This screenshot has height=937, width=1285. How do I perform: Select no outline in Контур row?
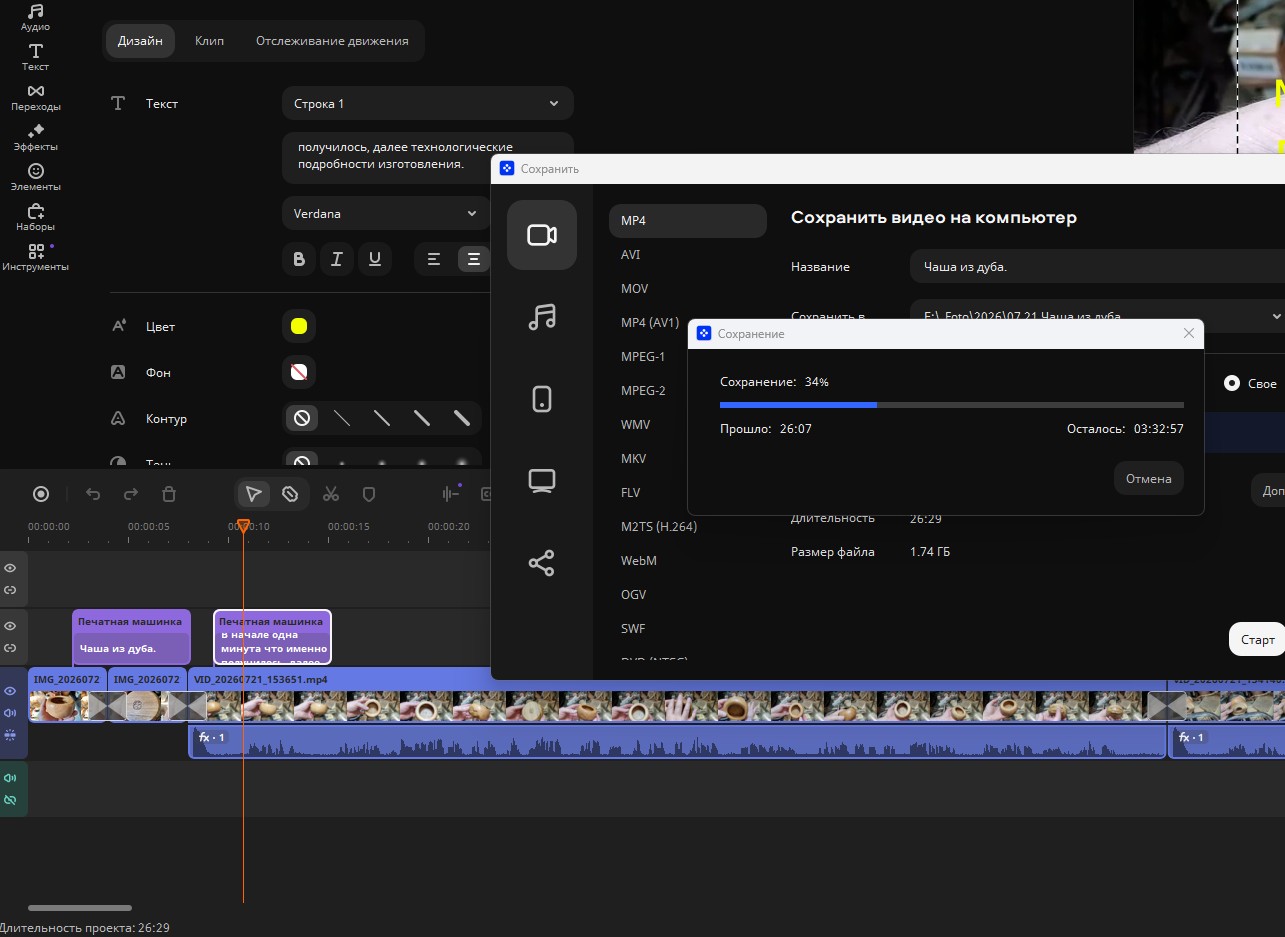301,418
